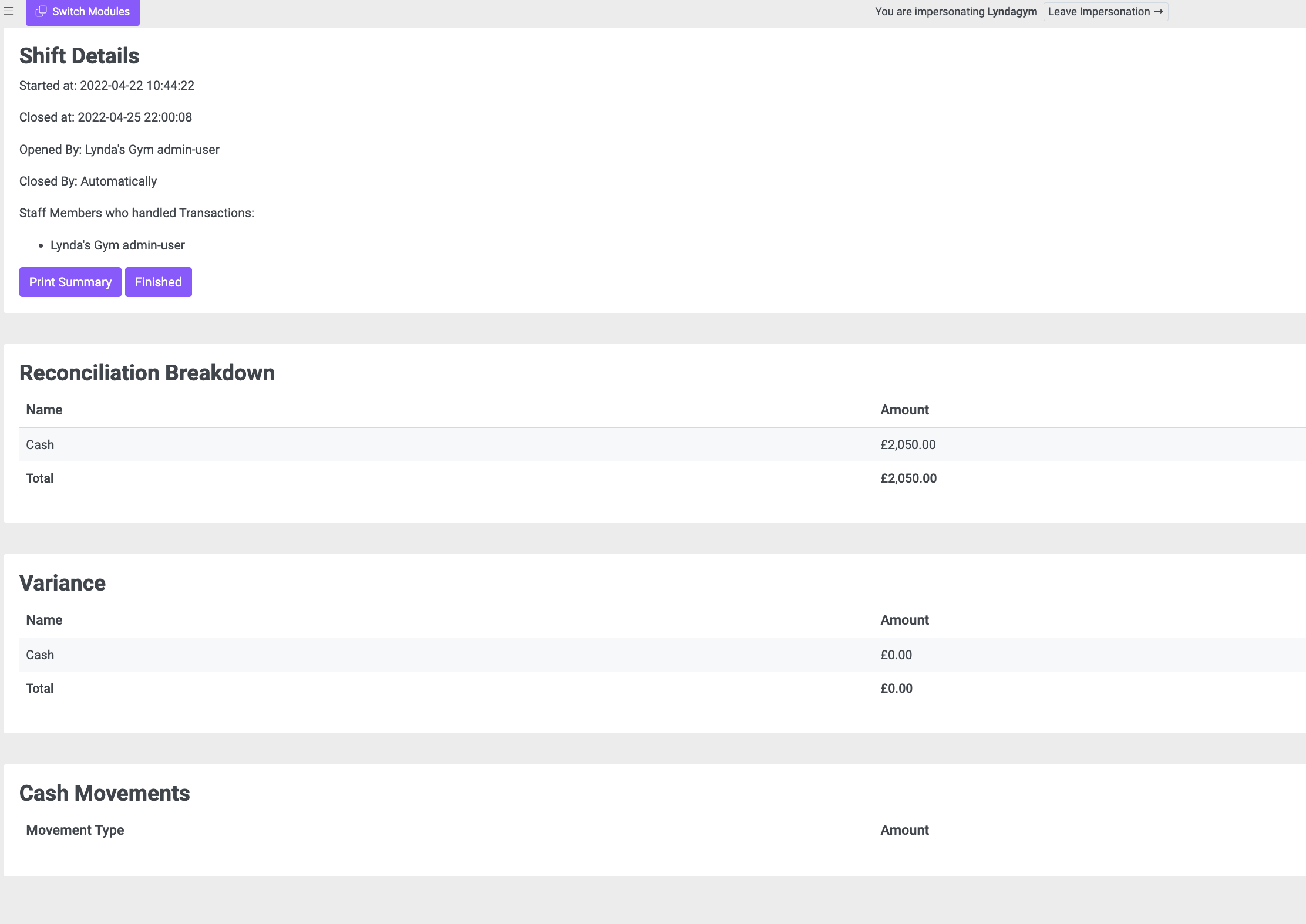This screenshot has height=924, width=1306.
Task: Click the Name column header in Reconciliation Breakdown
Action: point(44,410)
